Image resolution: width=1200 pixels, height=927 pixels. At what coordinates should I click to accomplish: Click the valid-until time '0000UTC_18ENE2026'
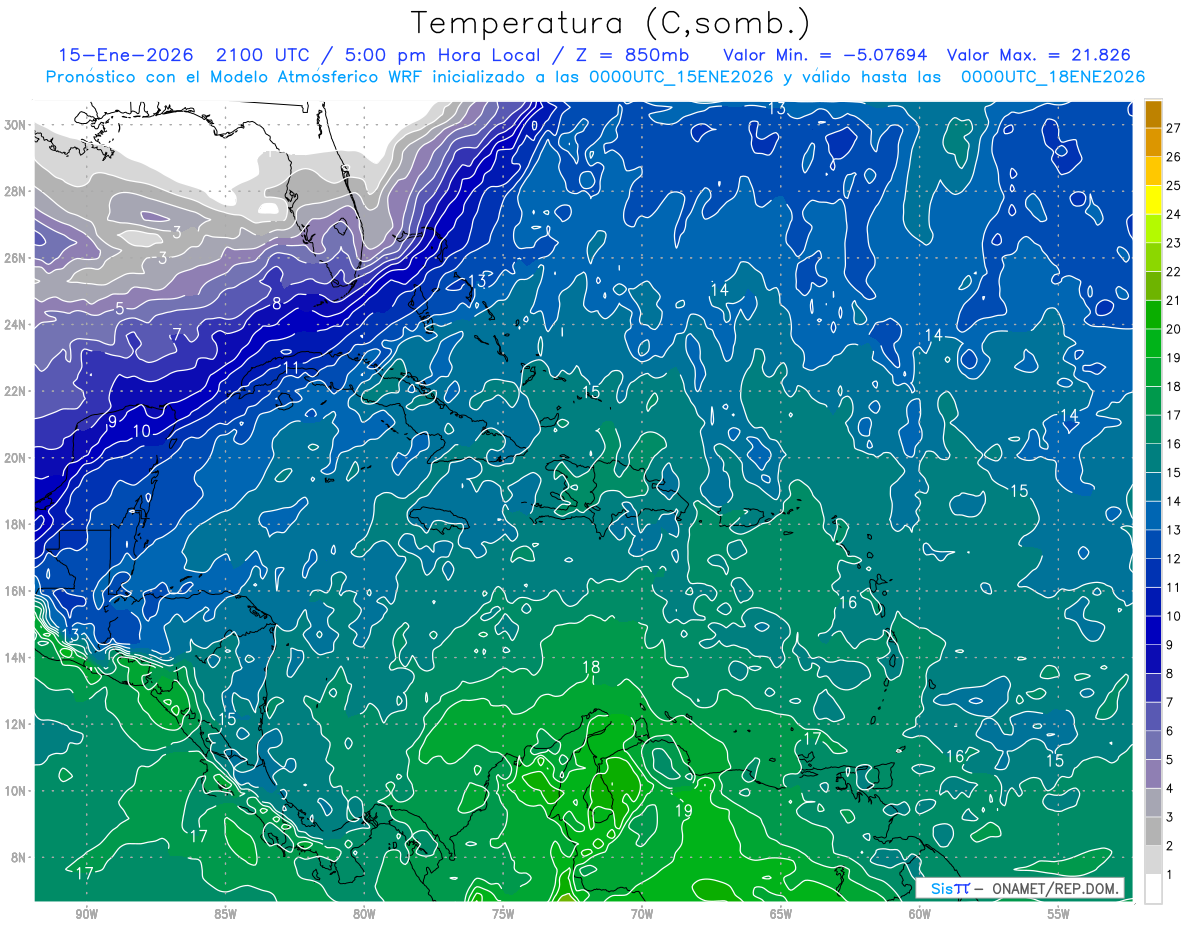pos(1053,77)
